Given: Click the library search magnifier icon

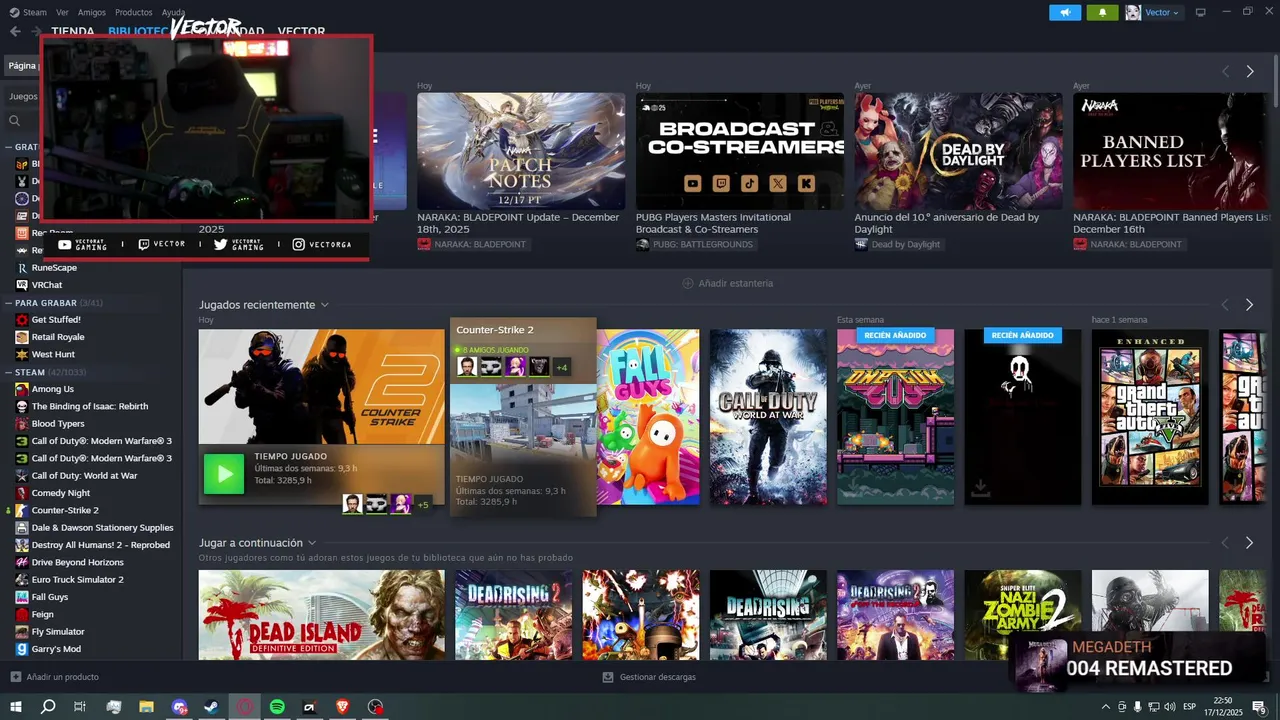Looking at the screenshot, I should pos(15,121).
